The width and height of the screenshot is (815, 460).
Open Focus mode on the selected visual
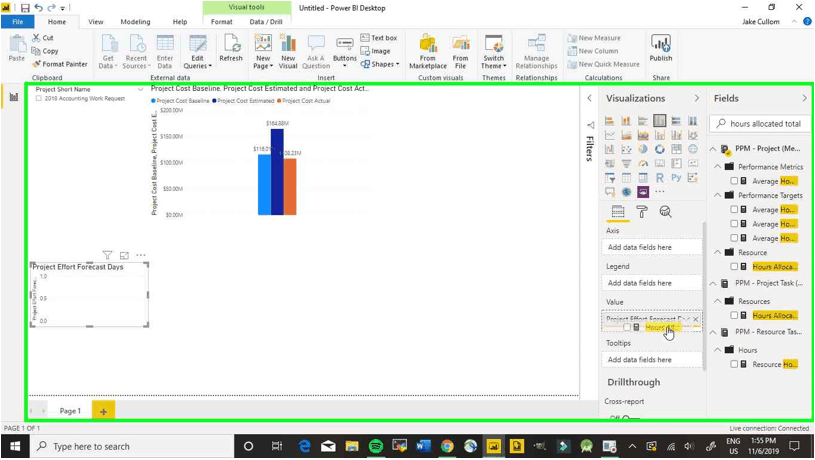click(x=124, y=255)
